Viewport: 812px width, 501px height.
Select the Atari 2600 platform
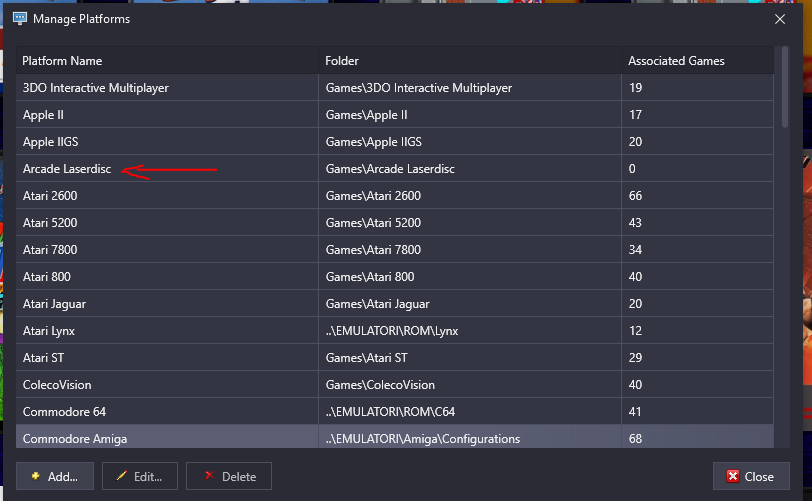(50, 196)
